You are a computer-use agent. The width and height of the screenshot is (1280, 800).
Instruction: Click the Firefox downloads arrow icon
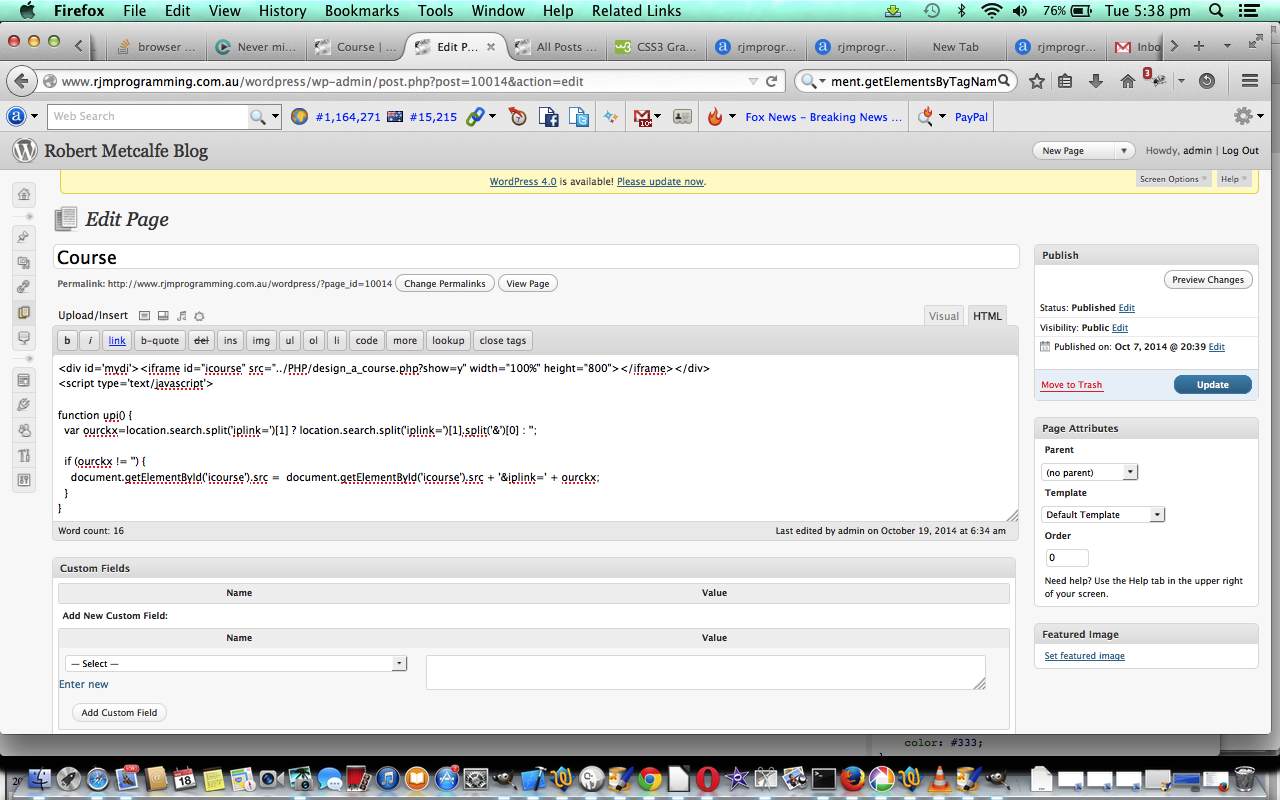click(x=1096, y=81)
